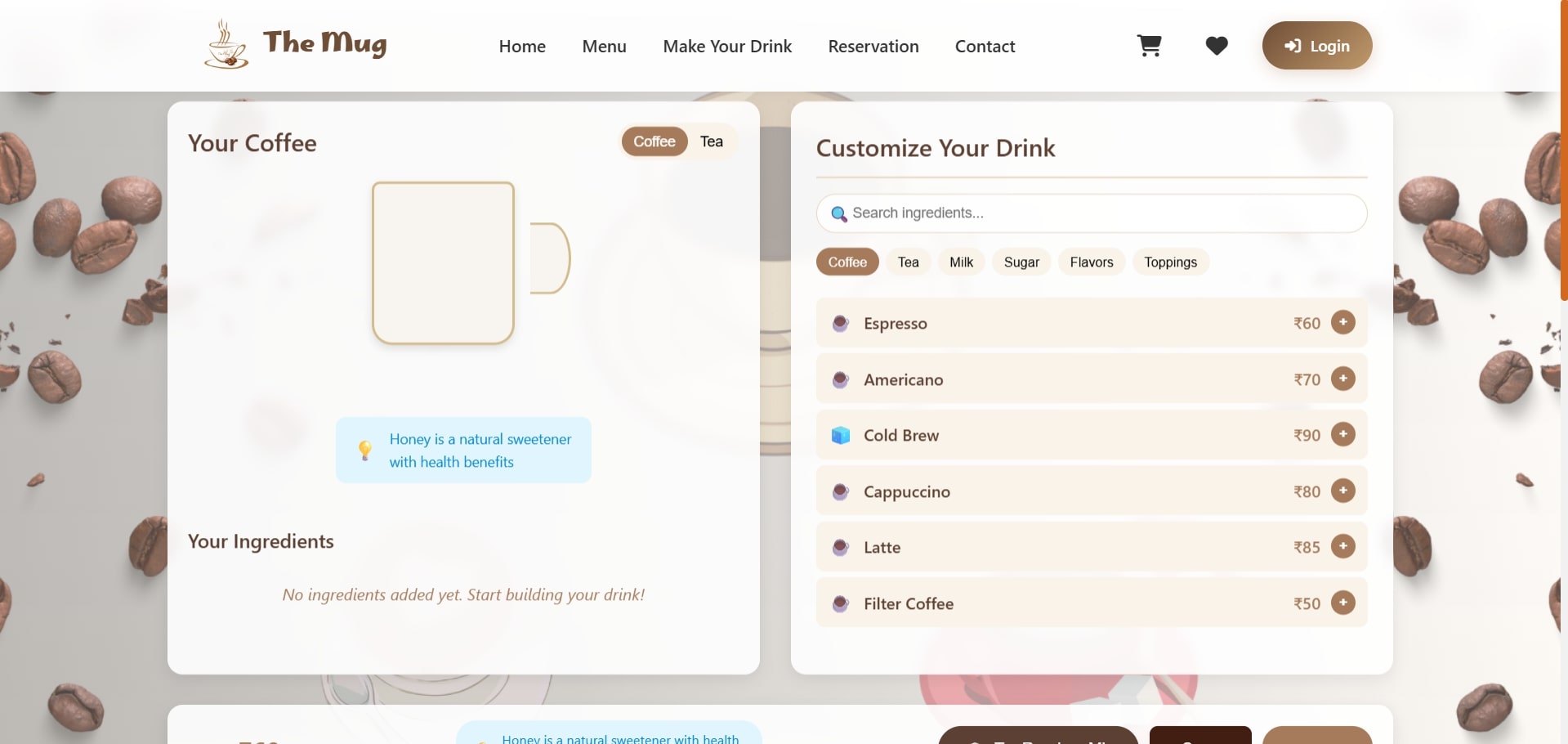
Task: Click The Mug logo
Action: pyautogui.click(x=296, y=44)
